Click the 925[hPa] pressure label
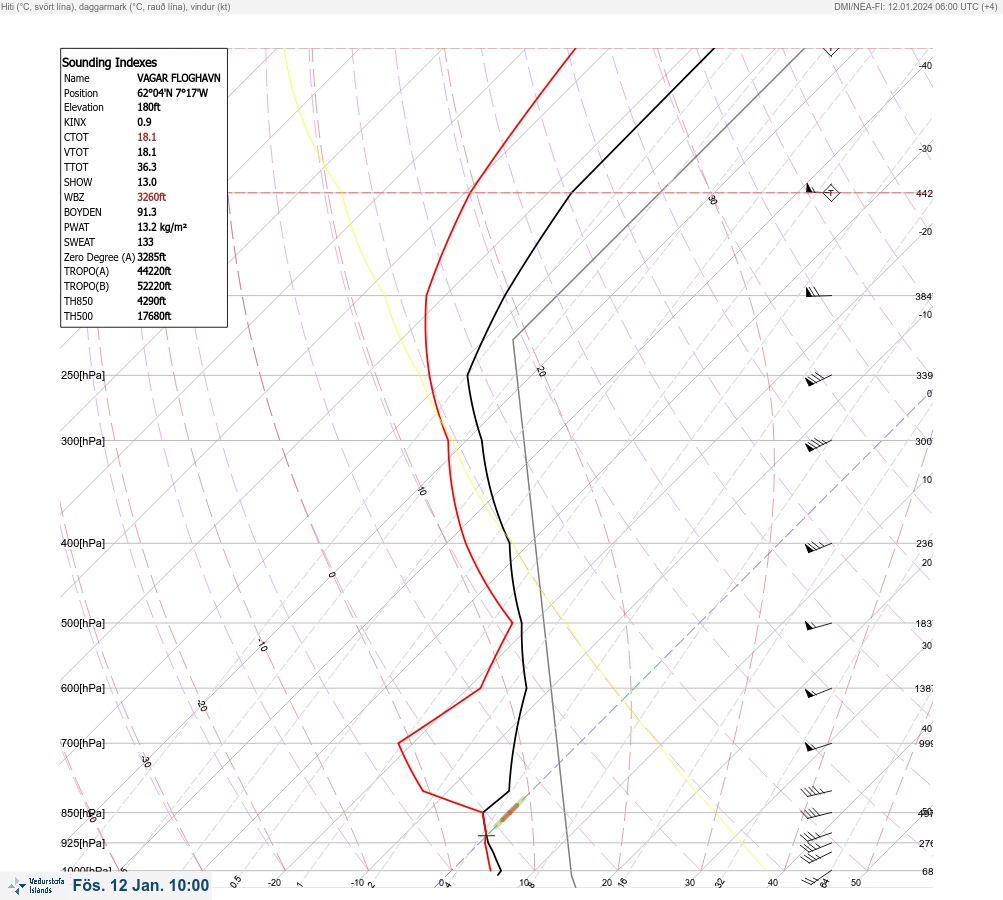Screen dimensions: 1003x900 click(x=83, y=843)
